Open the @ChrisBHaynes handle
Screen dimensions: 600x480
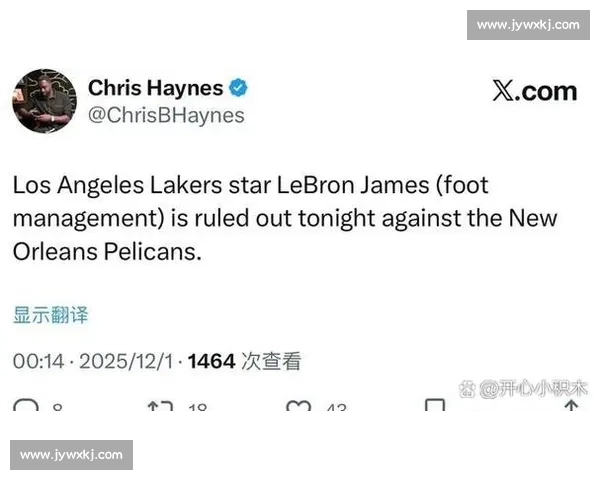tap(166, 116)
